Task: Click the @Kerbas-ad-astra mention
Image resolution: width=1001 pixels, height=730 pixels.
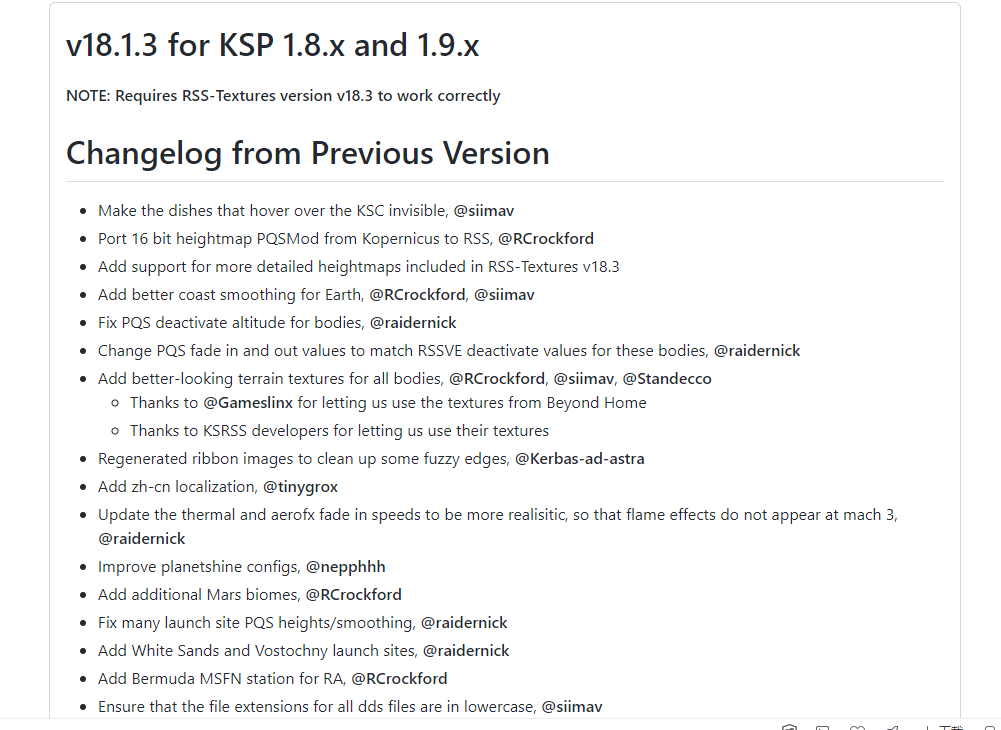Action: click(x=580, y=458)
